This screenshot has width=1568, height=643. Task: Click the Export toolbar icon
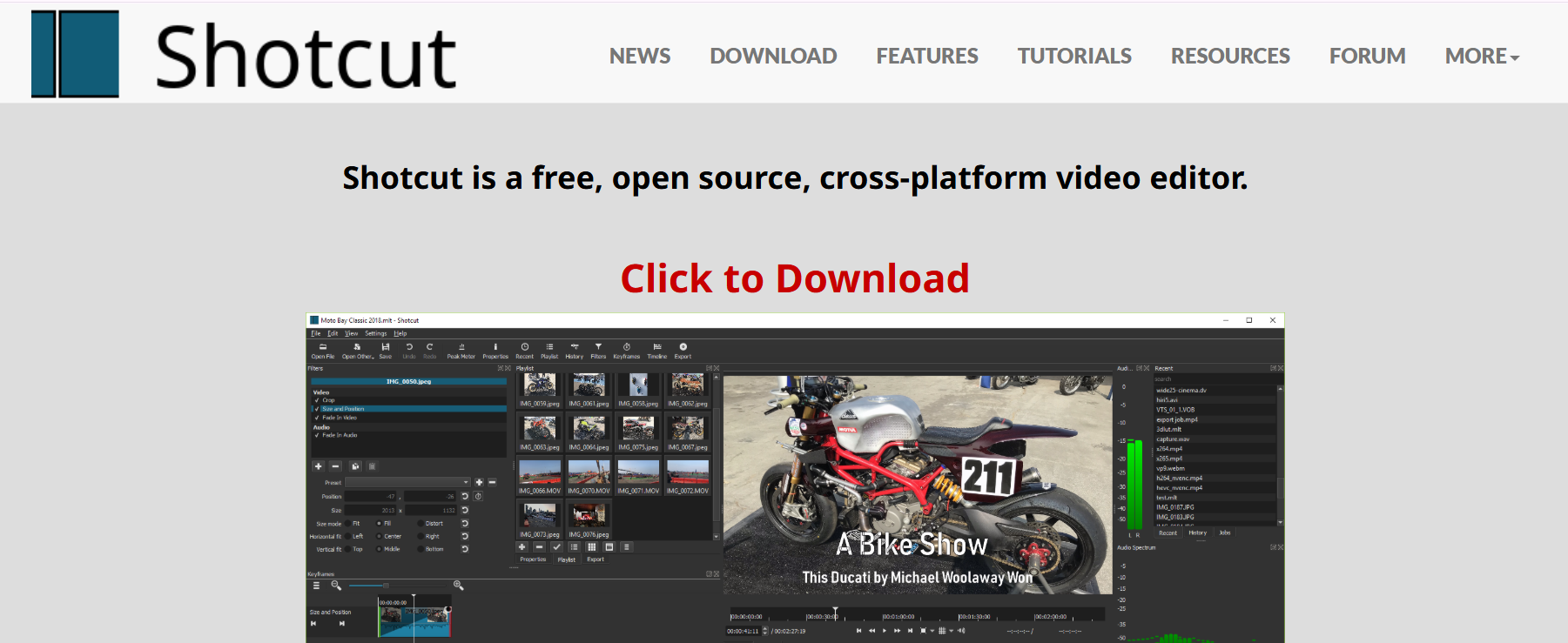(683, 351)
